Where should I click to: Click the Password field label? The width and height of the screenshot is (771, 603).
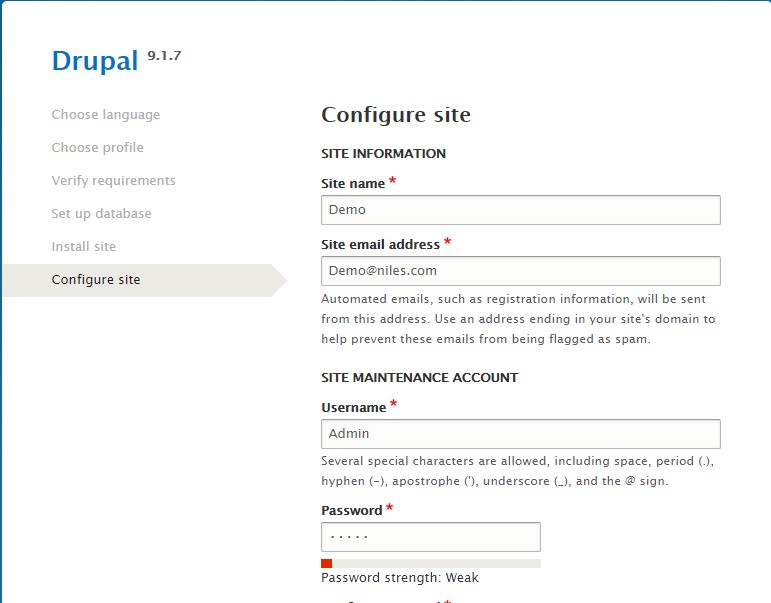pos(351,511)
